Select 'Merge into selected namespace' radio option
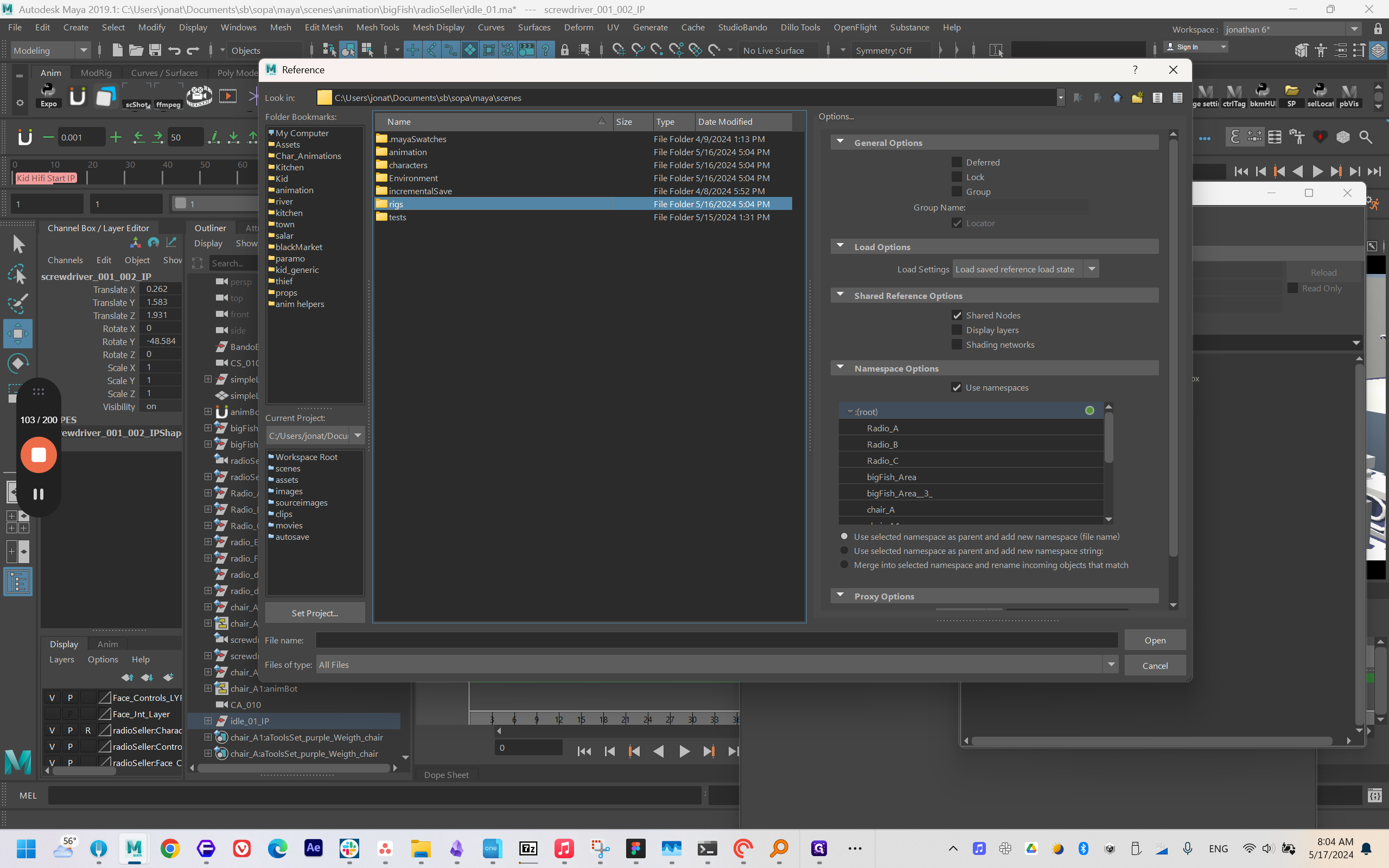Viewport: 1389px width, 868px height. click(844, 565)
